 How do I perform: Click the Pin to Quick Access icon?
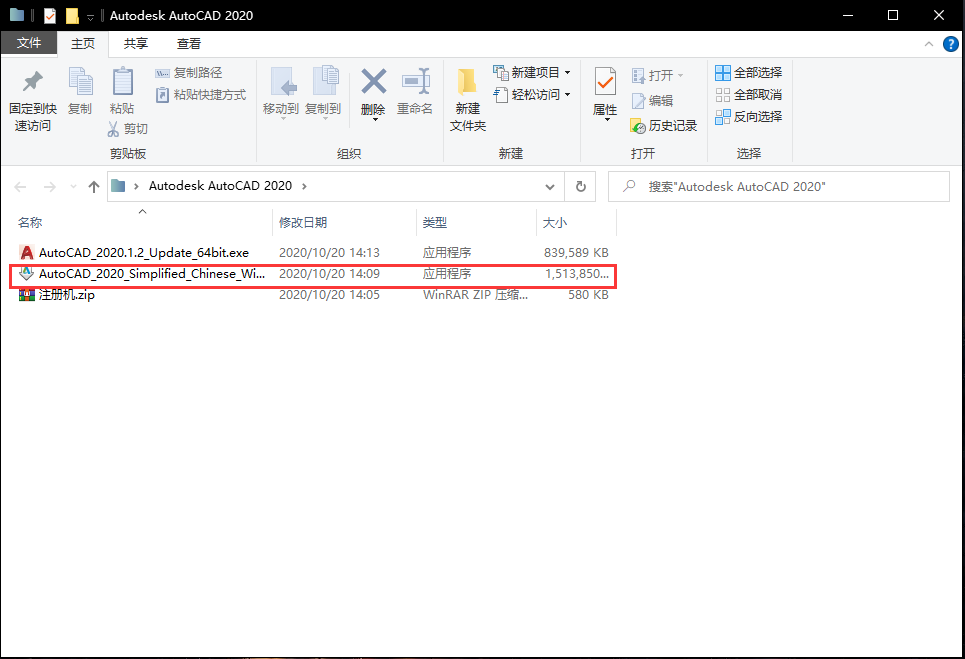click(32, 83)
